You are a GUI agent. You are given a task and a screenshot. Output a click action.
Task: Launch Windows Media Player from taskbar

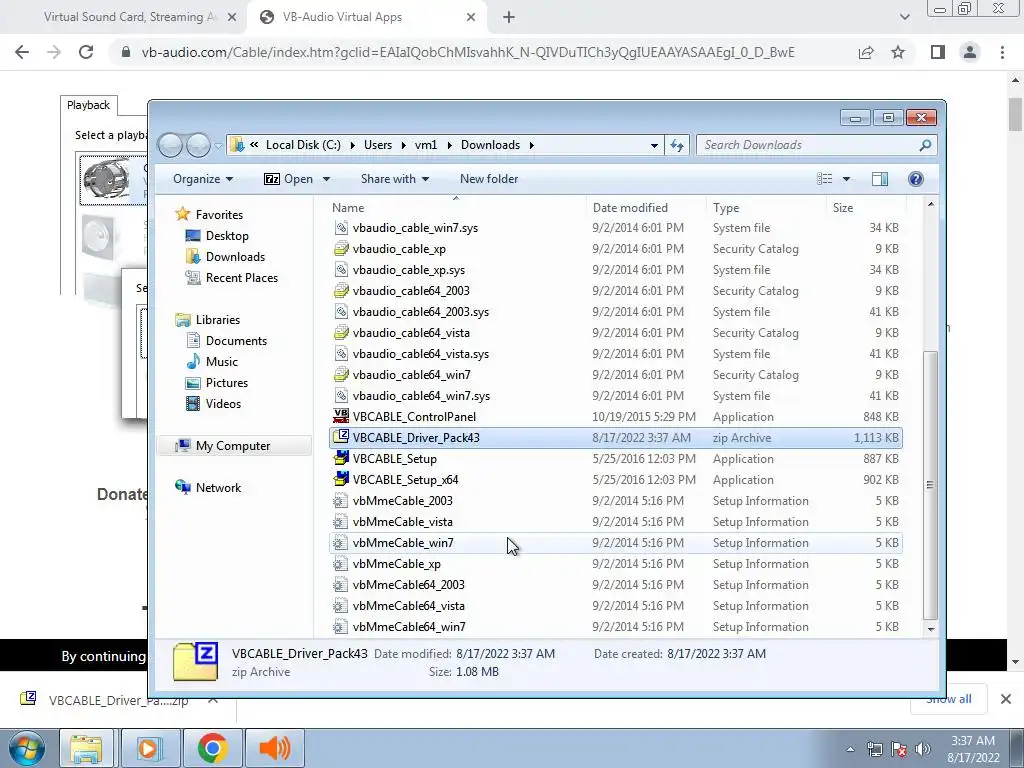(149, 748)
